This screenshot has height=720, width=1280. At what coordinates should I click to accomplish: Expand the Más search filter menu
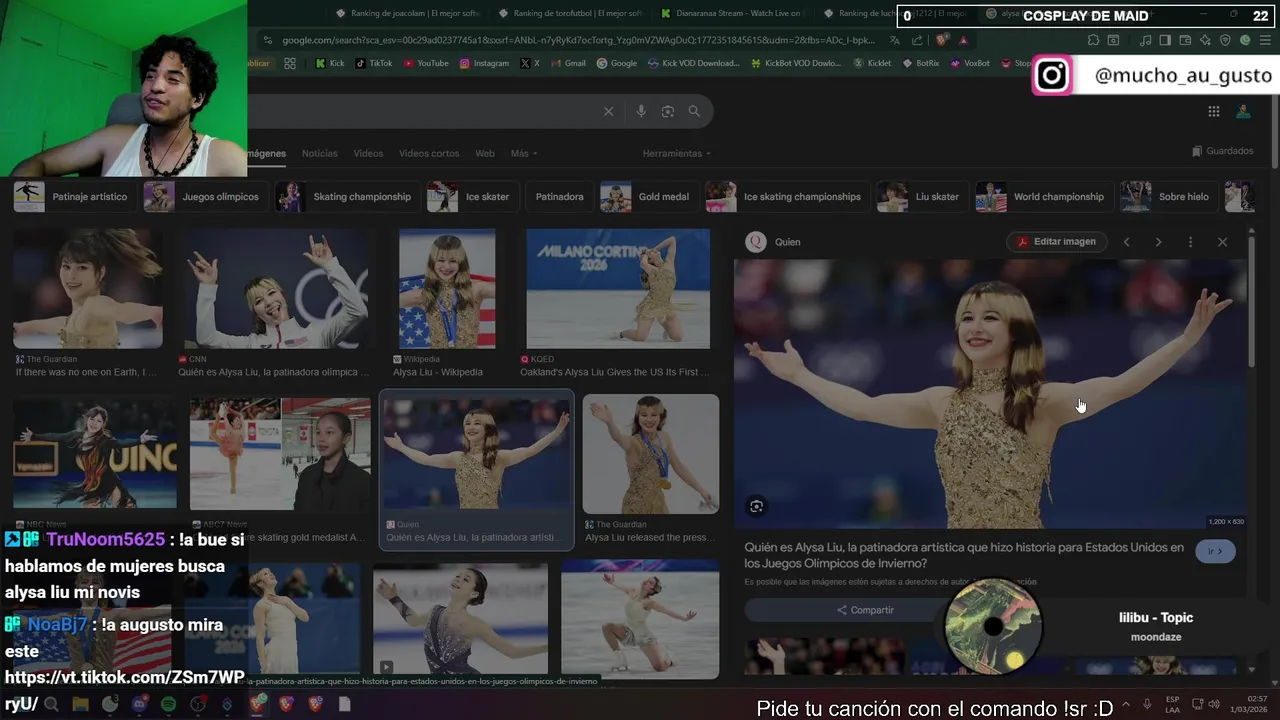point(524,153)
